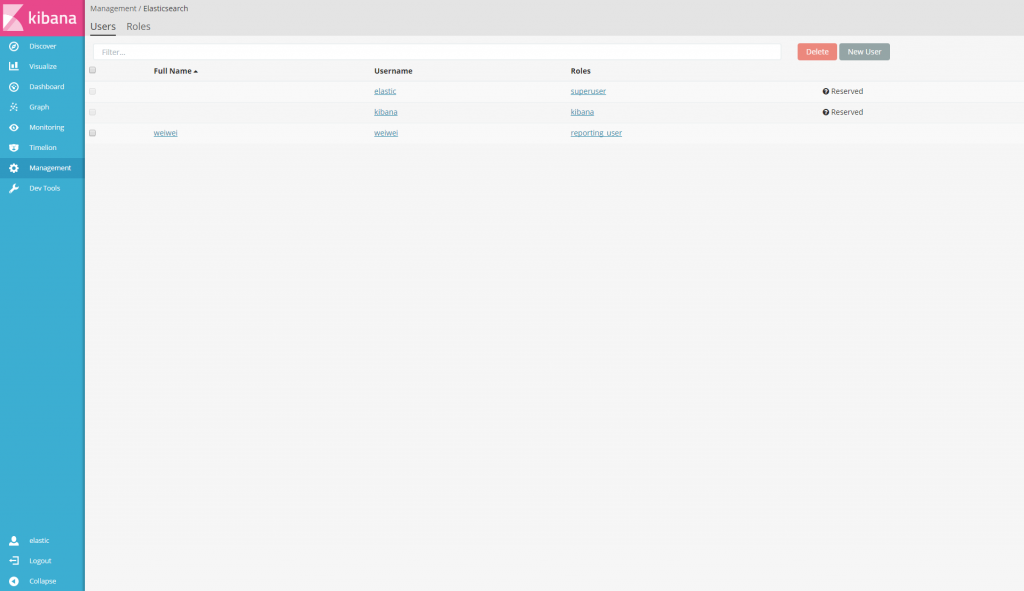
Task: Select Graph label in sidebar
Action: click(39, 107)
